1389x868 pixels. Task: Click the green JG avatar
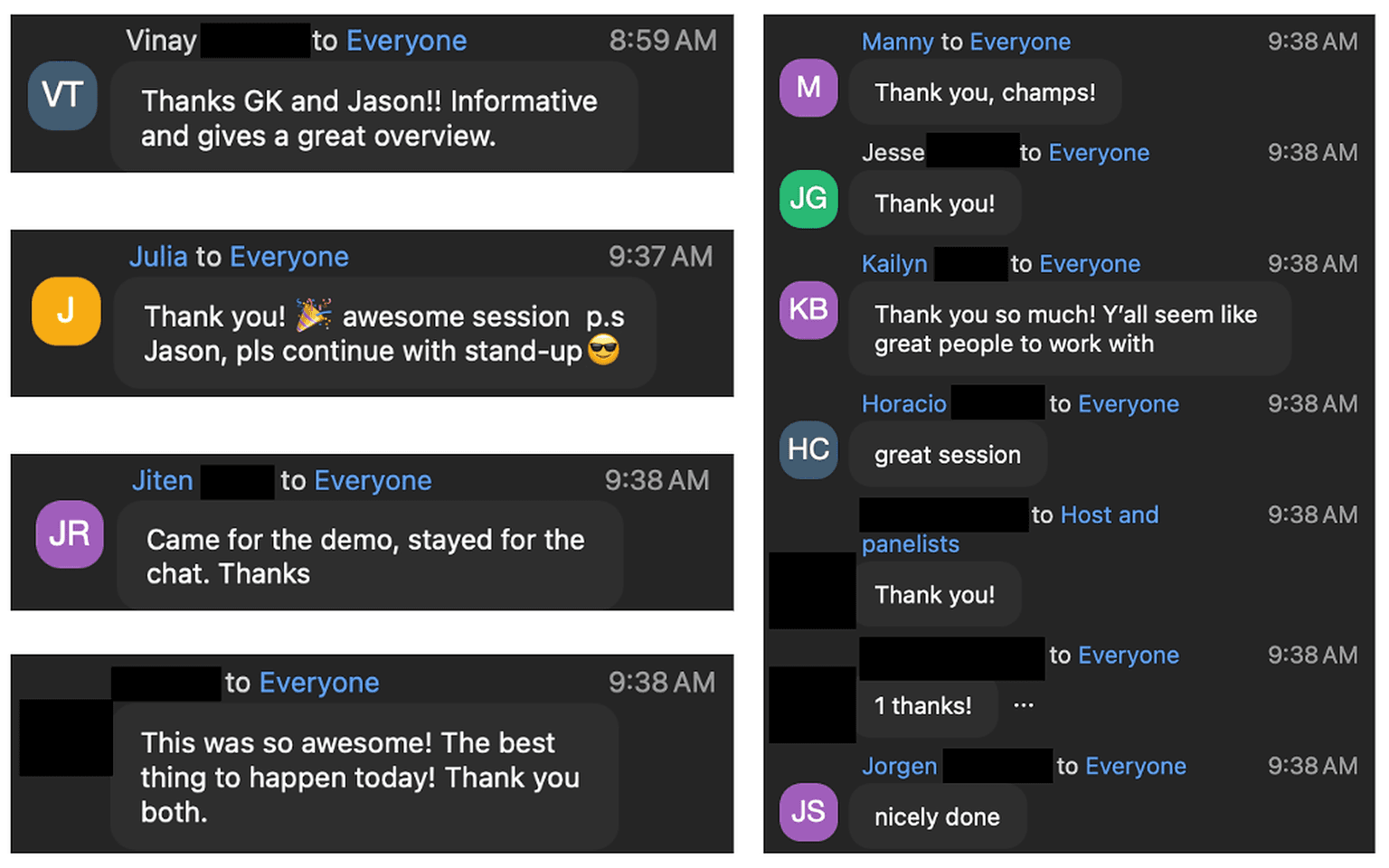click(808, 199)
